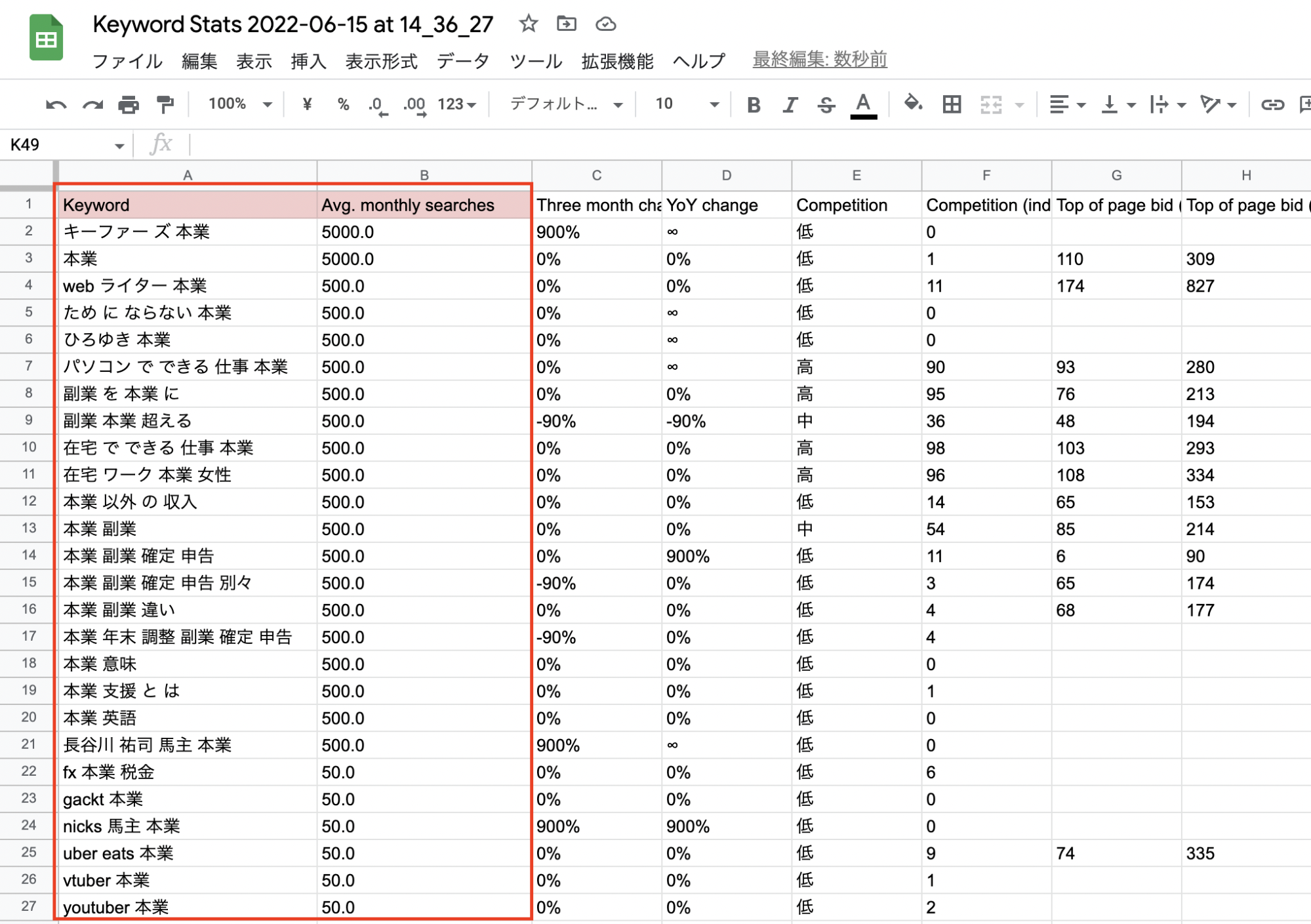Screen dimensions: 1311x924
Task: Open the text color A swatch
Action: [863, 105]
